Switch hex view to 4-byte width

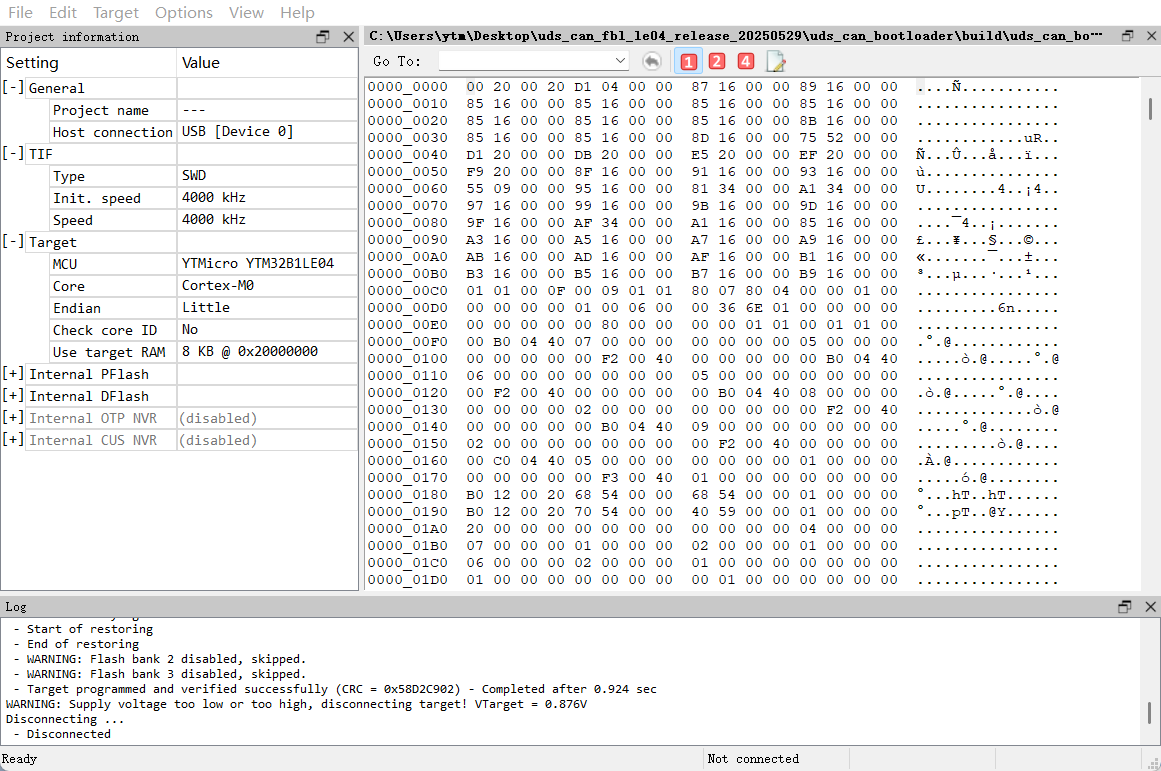[x=746, y=61]
